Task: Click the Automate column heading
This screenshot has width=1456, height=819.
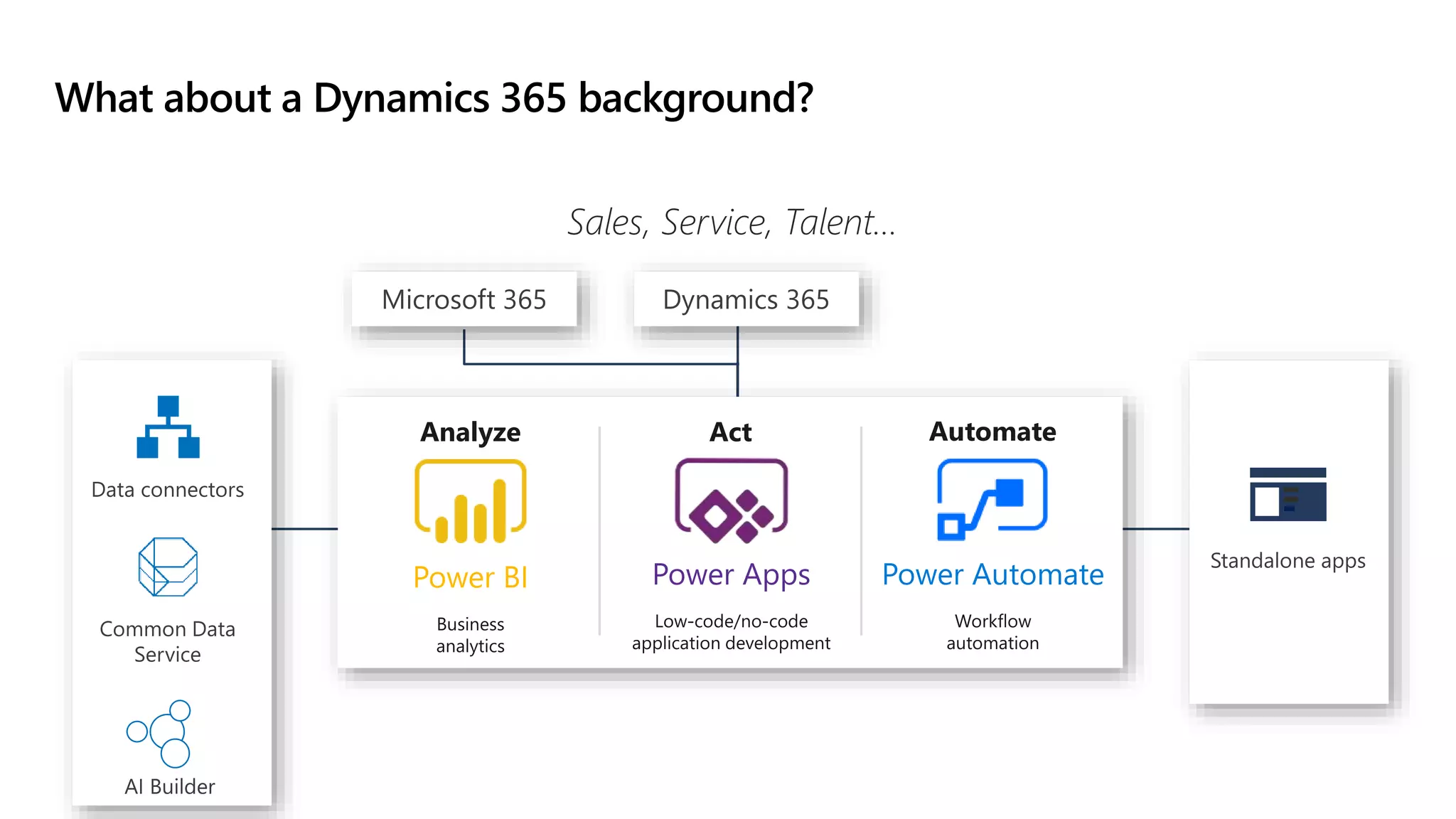Action: click(992, 432)
